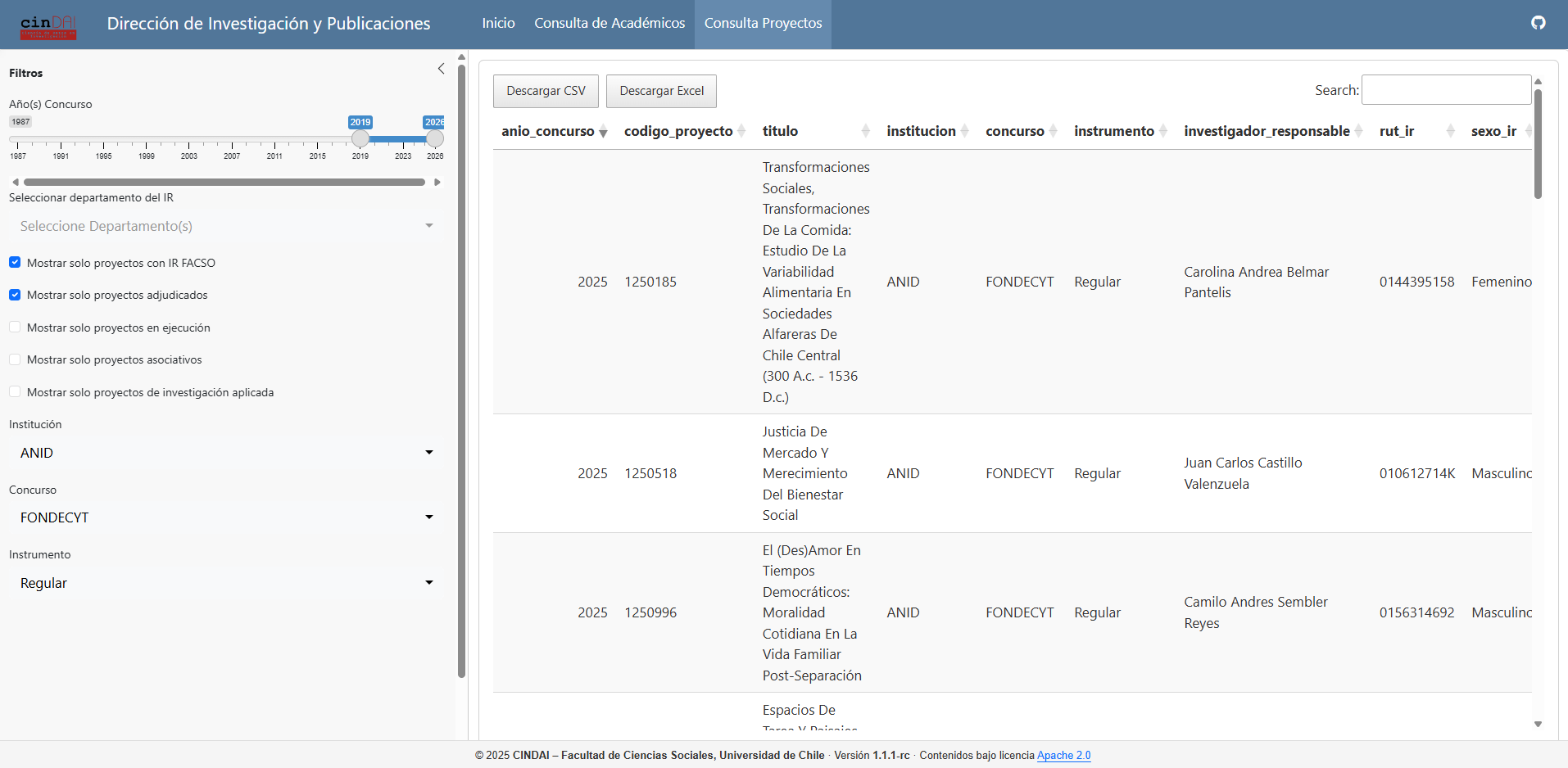This screenshot has width=1568, height=768.
Task: Collapse the Filtros sidebar chevron
Action: click(441, 69)
